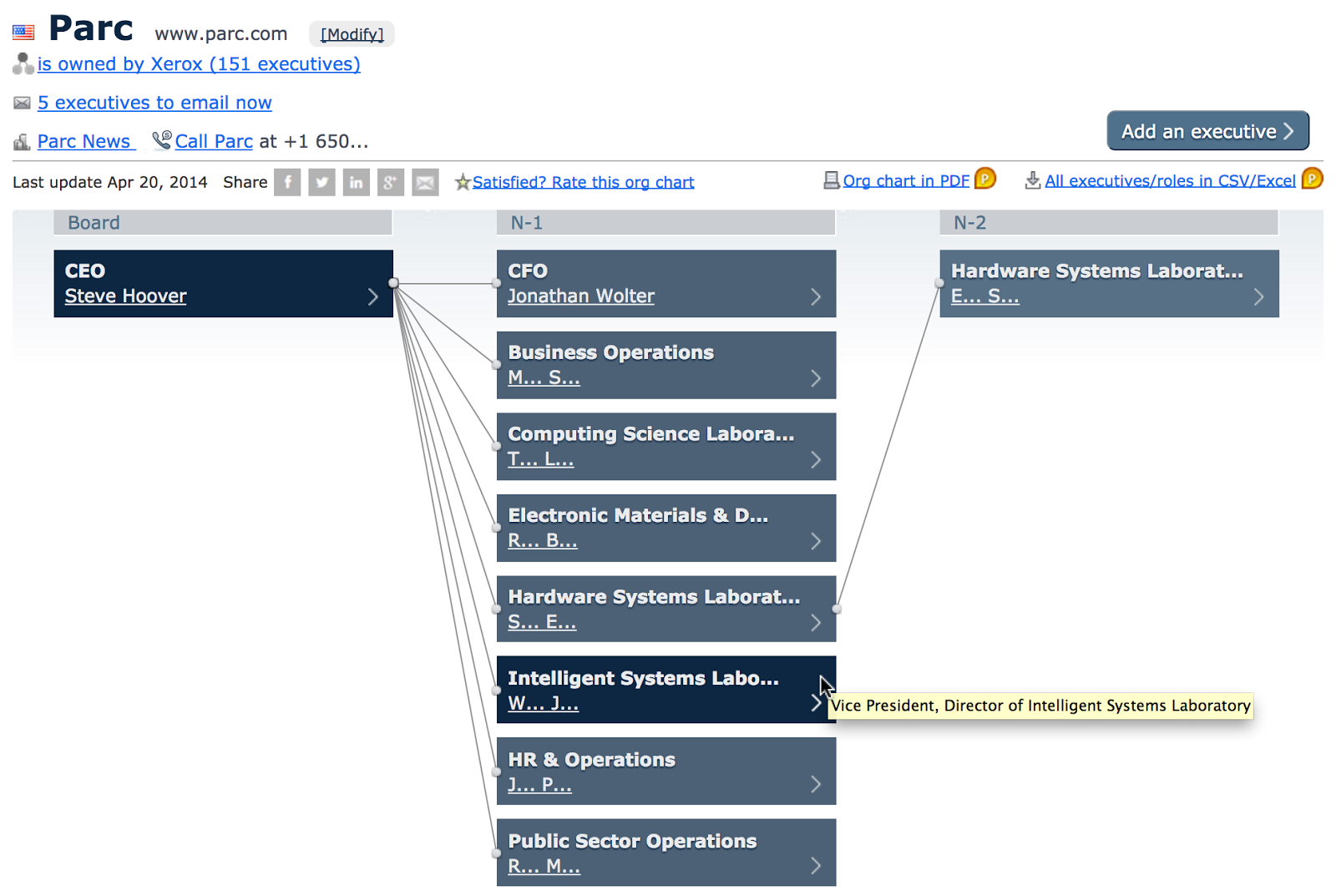Open All executives/roles in CSV/Excel link
Viewport: 1336px width, 896px height.
[1170, 180]
